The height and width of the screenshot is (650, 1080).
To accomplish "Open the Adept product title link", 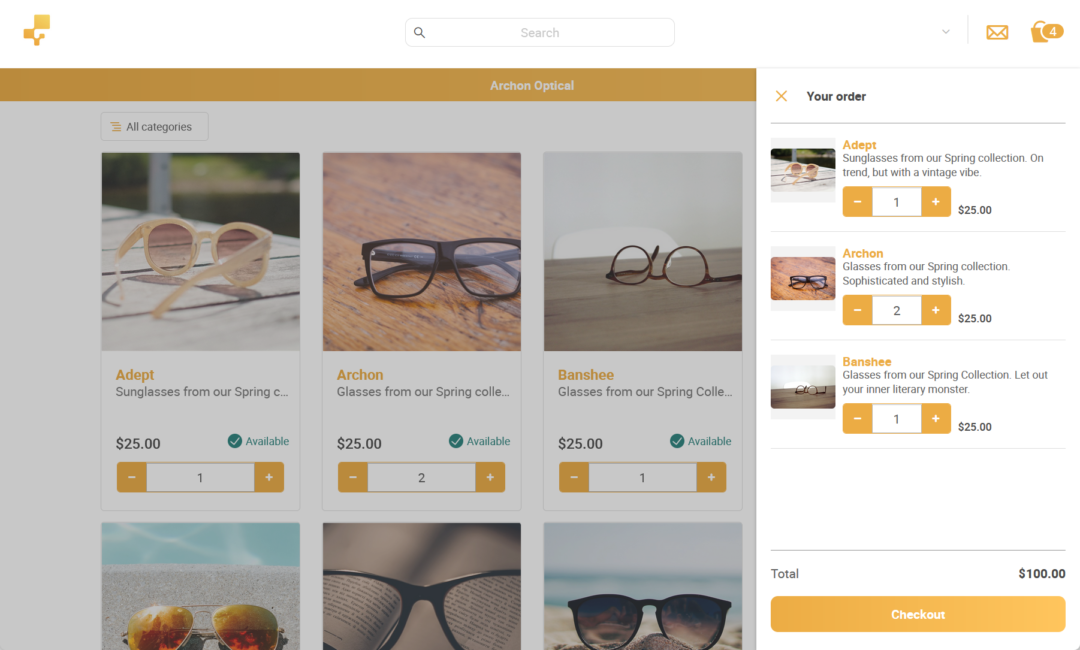I will 134,375.
